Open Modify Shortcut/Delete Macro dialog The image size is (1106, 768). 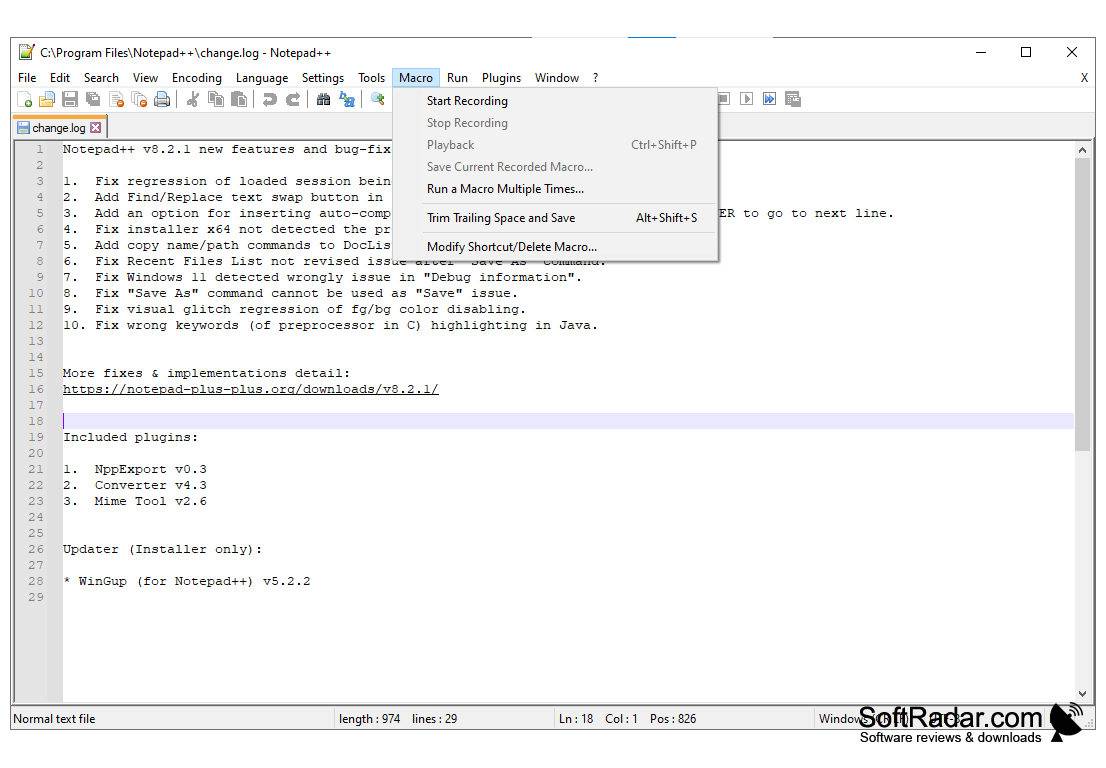tap(510, 246)
